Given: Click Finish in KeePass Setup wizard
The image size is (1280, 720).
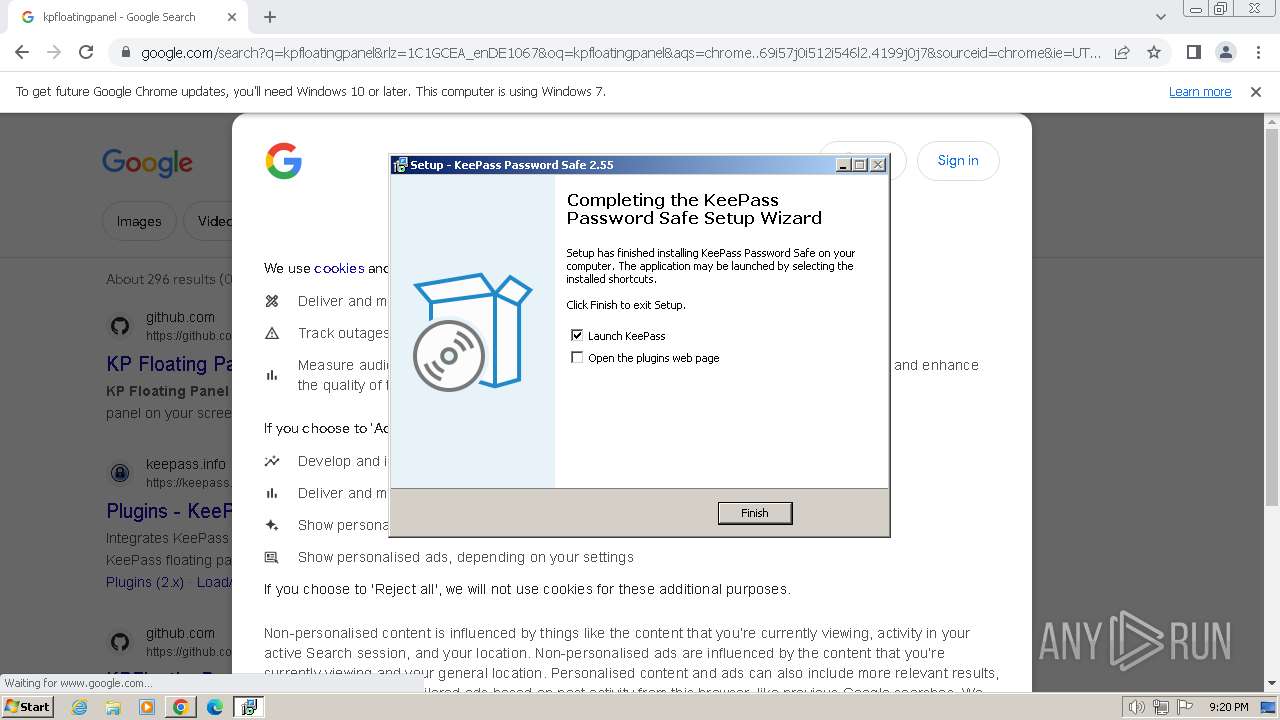Looking at the screenshot, I should (x=755, y=513).
